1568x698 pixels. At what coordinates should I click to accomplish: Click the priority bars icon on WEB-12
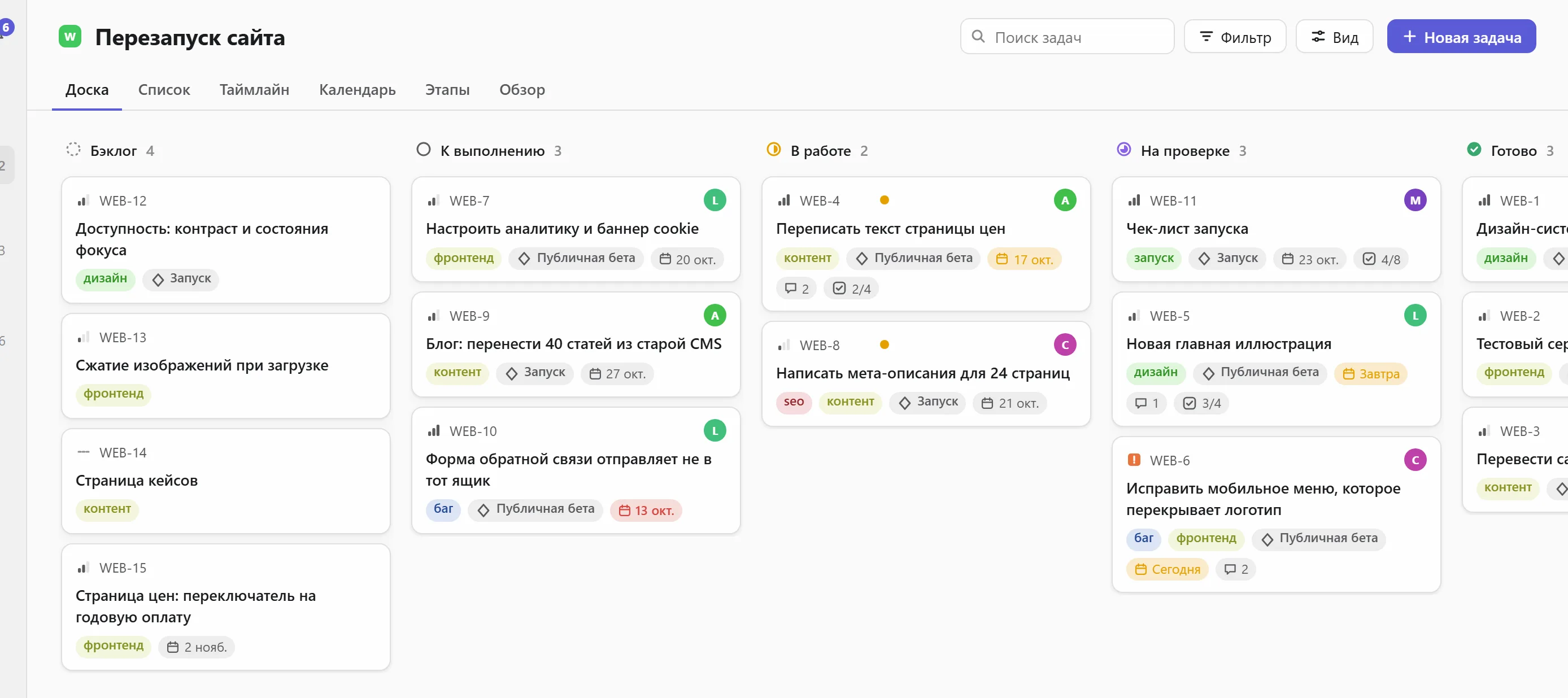point(84,200)
